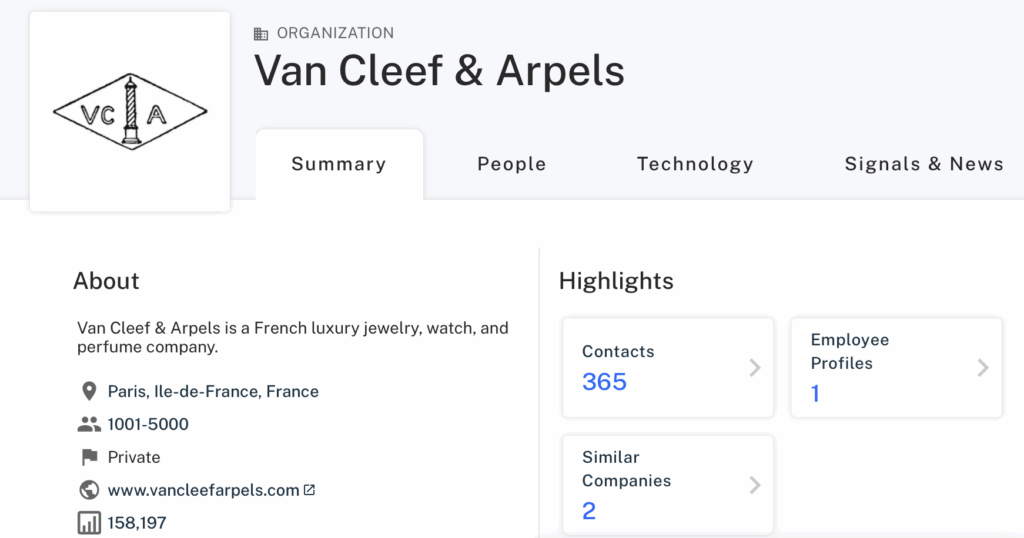Click the external link icon beside website
The image size is (1024, 538).
(309, 490)
